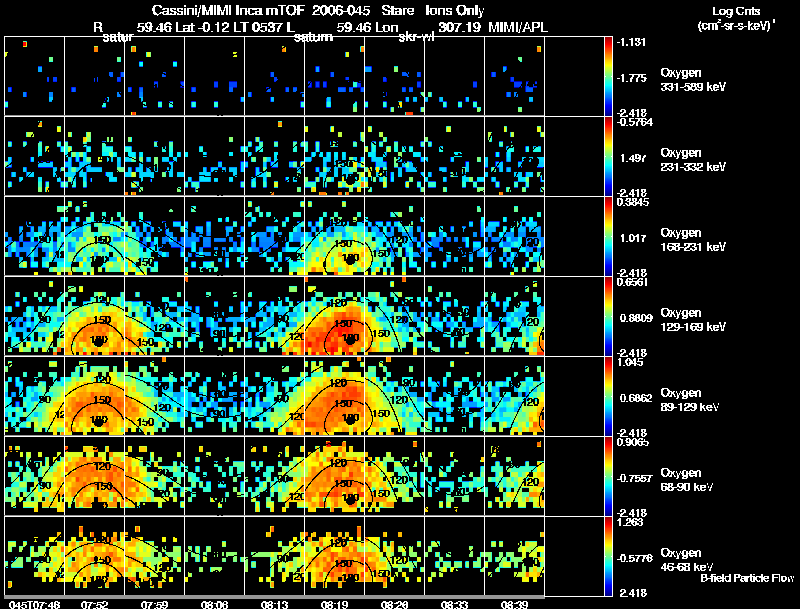Select the Oxygen 89-129 keV label
The height and width of the screenshot is (609, 800).
(x=690, y=400)
